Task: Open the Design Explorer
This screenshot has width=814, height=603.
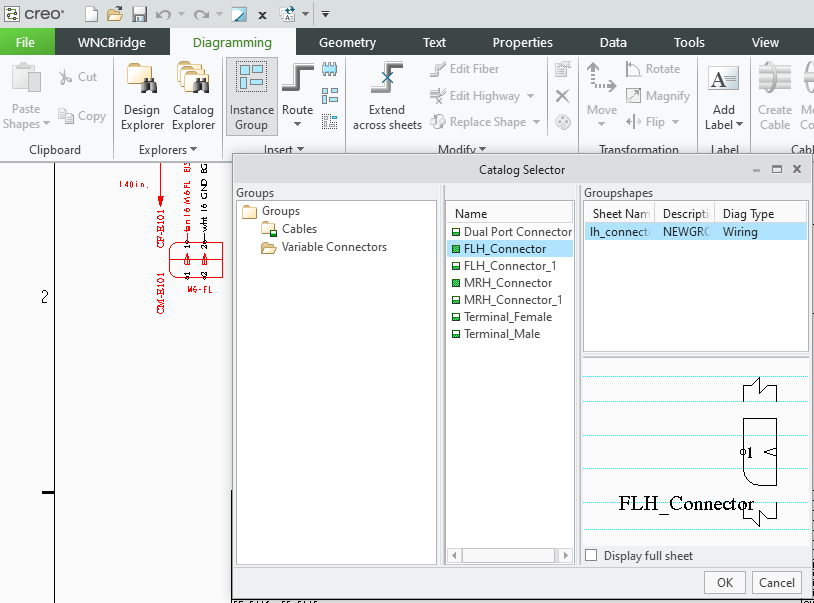Action: point(142,97)
